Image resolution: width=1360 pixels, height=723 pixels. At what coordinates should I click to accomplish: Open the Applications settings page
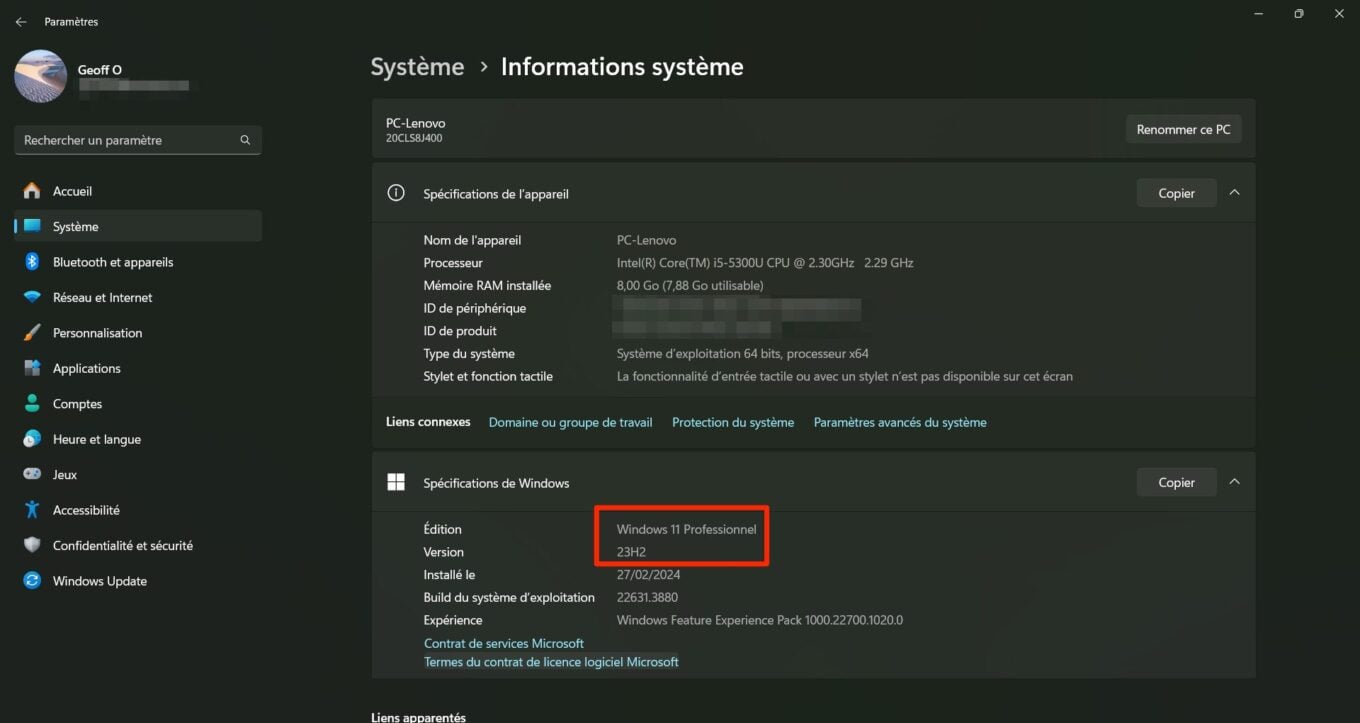(x=138, y=368)
